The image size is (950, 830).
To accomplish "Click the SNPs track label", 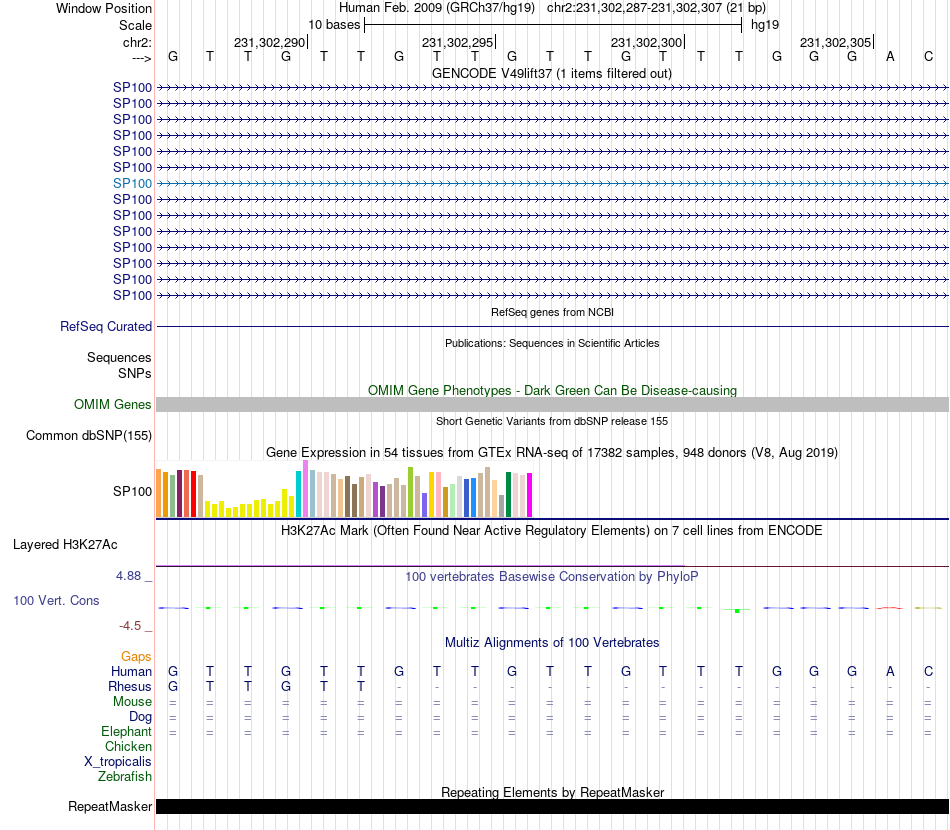I will [135, 373].
